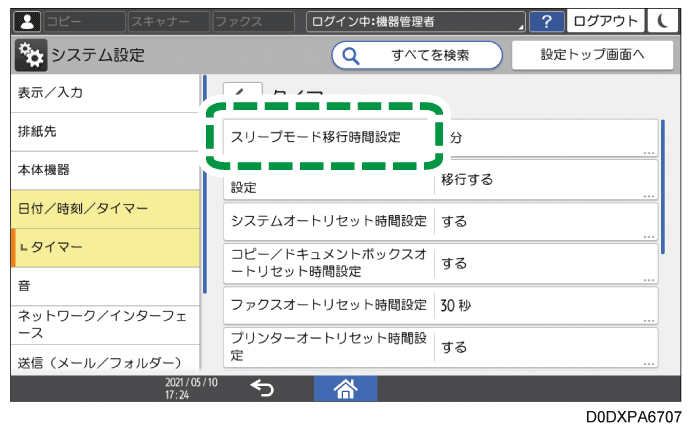Click the search magnifier icon
The image size is (691, 427).
coord(351,56)
